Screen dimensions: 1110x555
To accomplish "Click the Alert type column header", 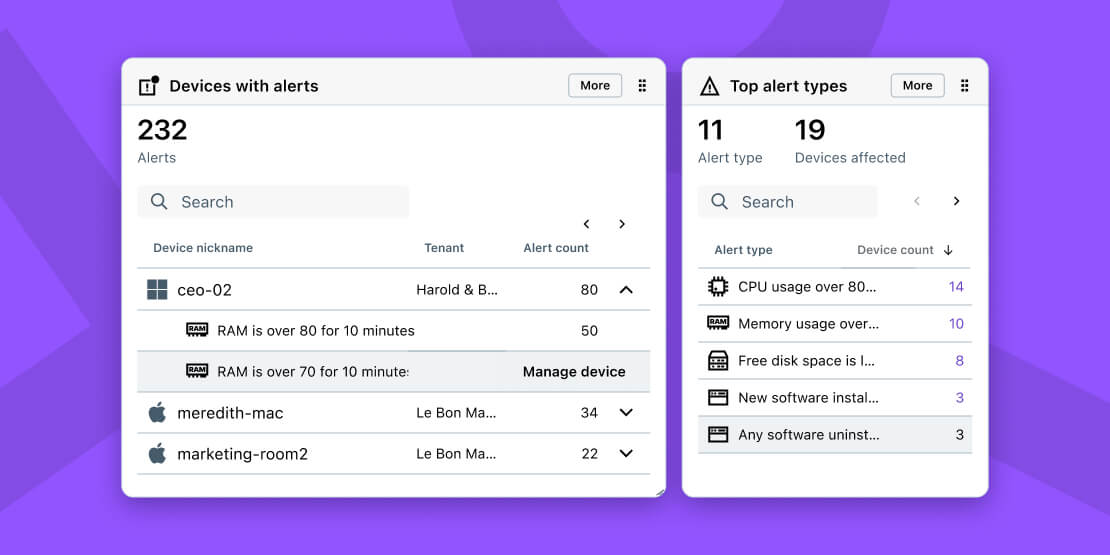I will [743, 250].
